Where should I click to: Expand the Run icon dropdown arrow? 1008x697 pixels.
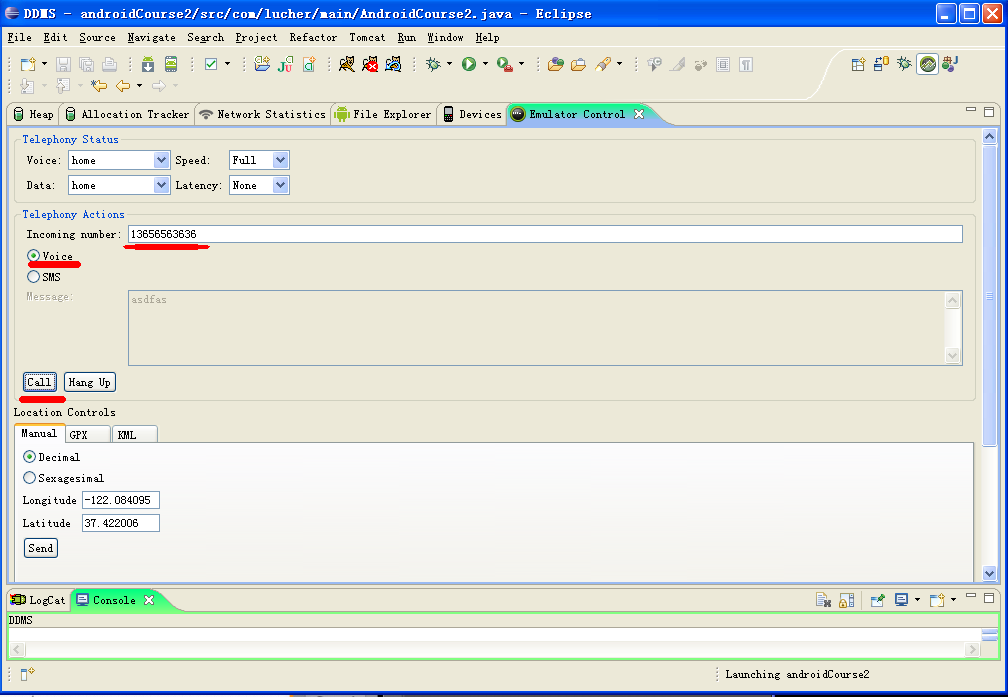tap(485, 64)
